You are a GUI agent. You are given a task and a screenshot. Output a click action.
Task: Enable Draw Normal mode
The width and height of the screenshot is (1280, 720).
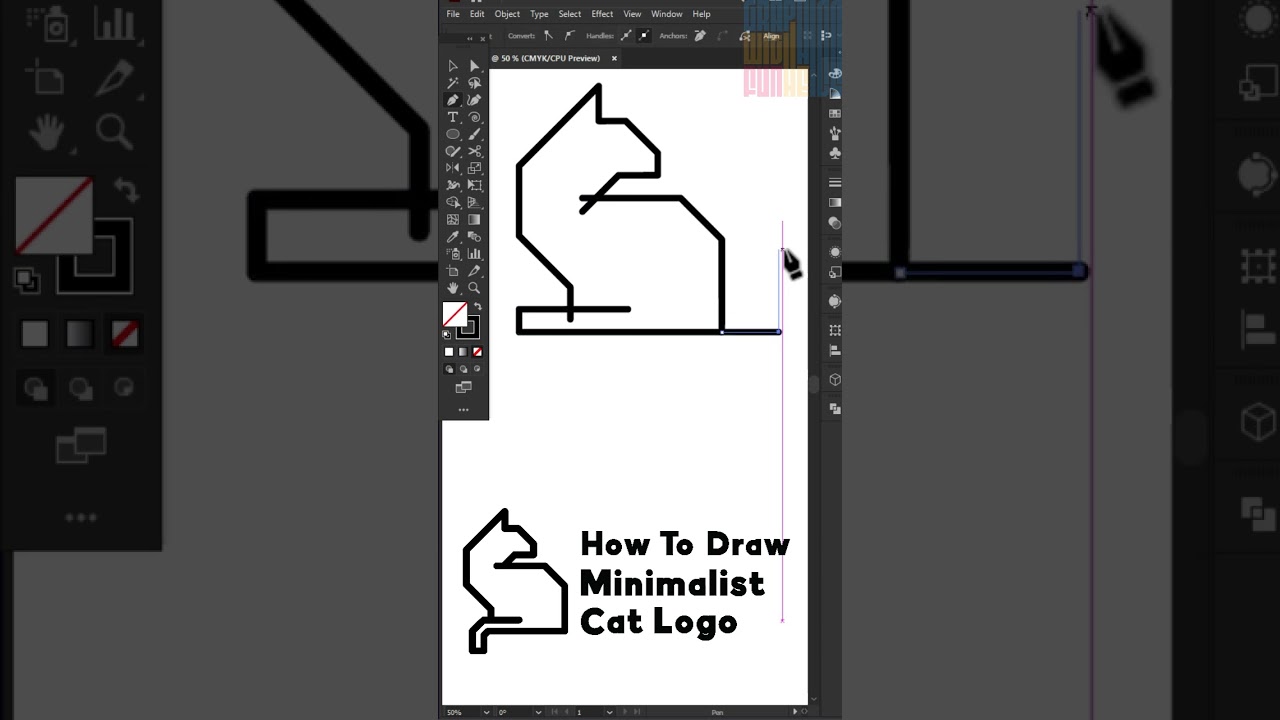tap(449, 369)
